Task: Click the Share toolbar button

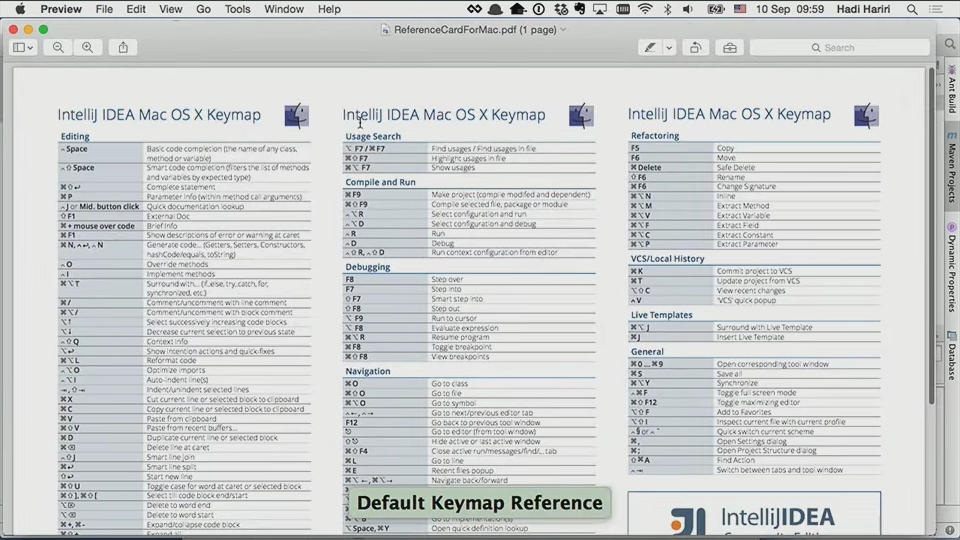Action: [x=123, y=47]
